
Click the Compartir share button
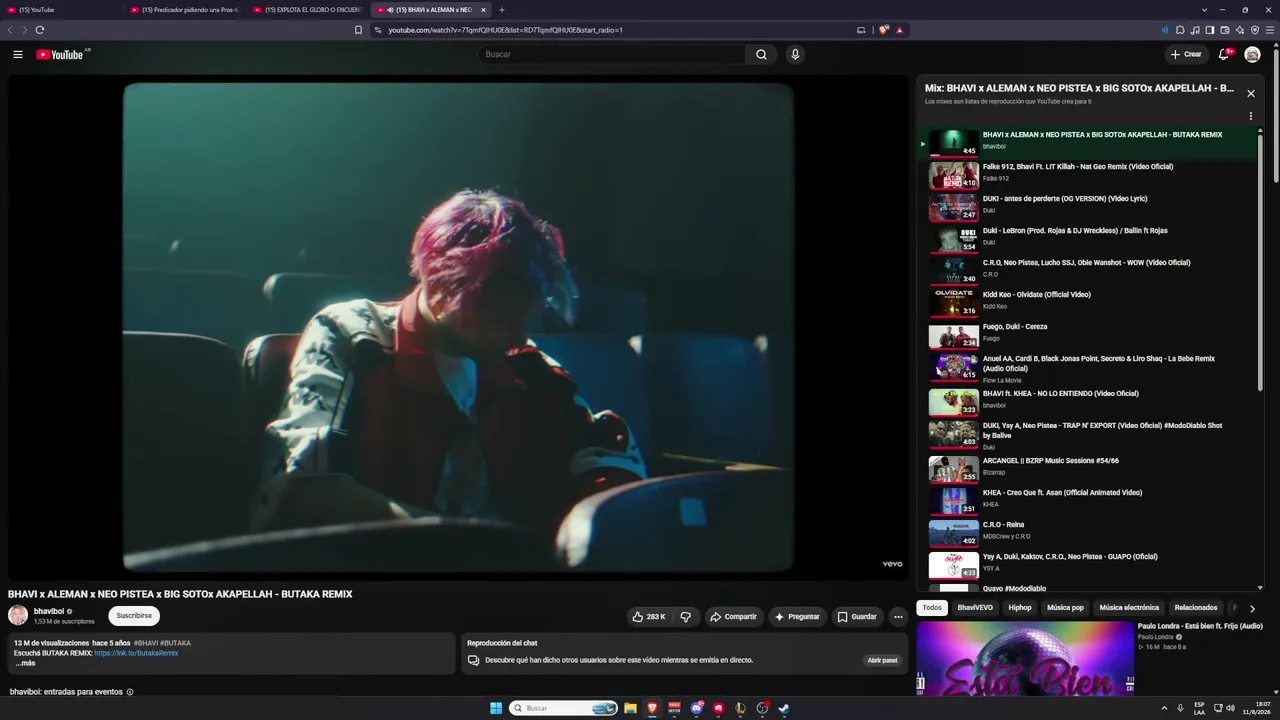(733, 617)
